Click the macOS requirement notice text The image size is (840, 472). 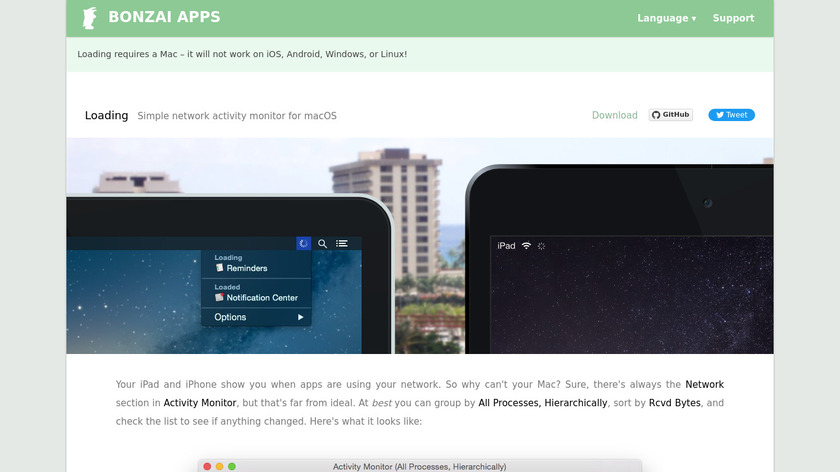pos(242,54)
